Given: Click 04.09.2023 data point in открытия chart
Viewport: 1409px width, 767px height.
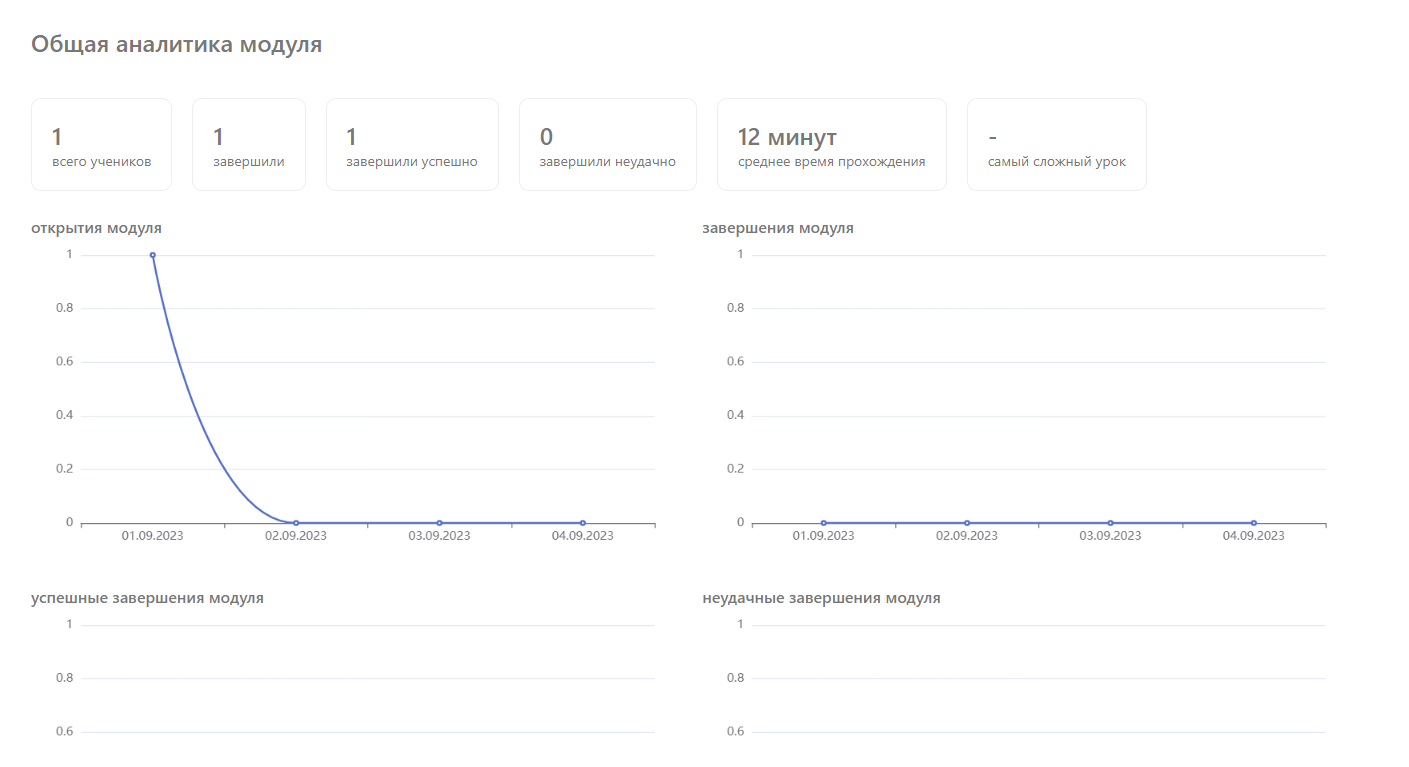Looking at the screenshot, I should click(x=583, y=523).
